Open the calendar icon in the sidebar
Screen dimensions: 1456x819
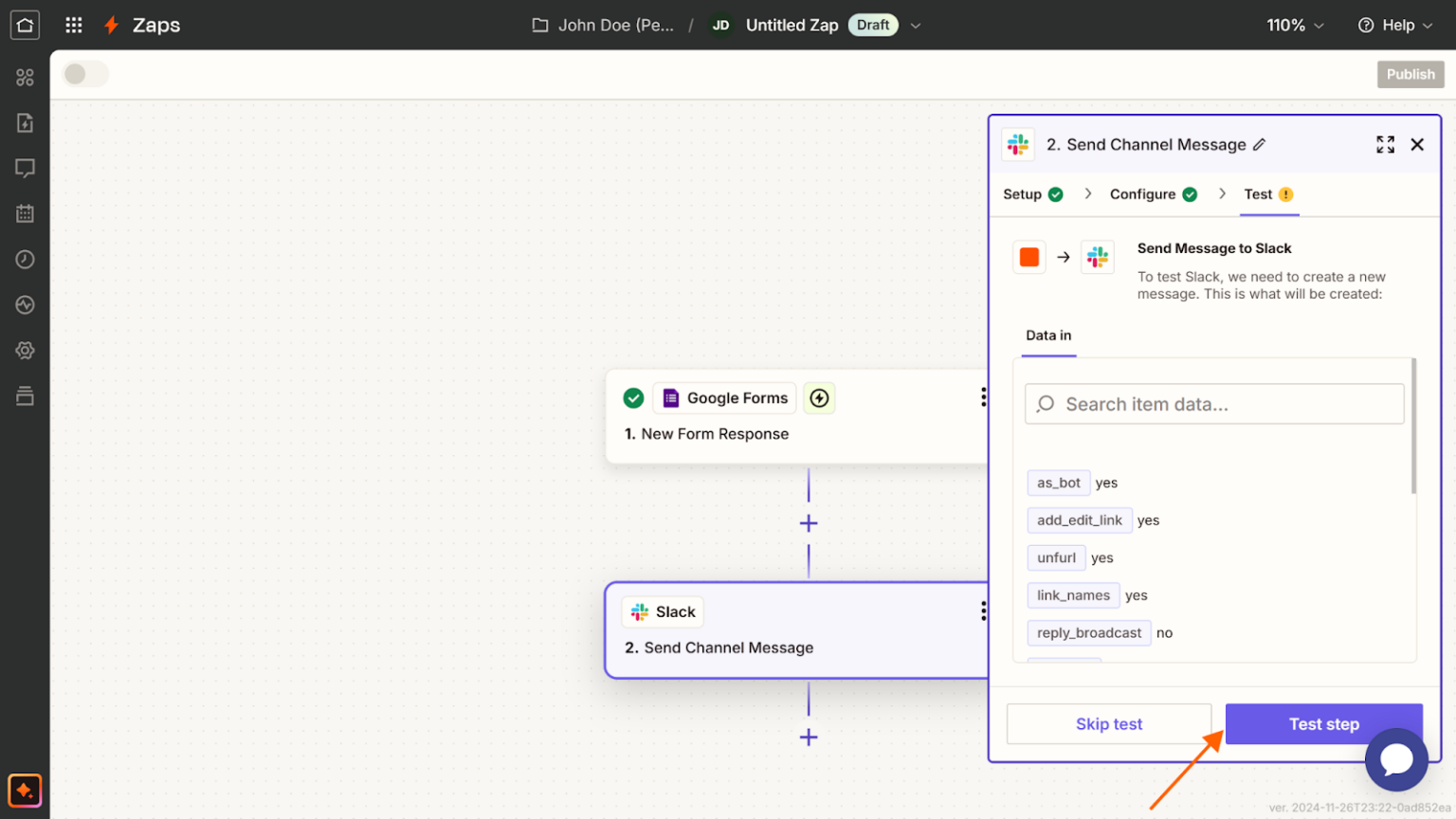click(x=25, y=213)
